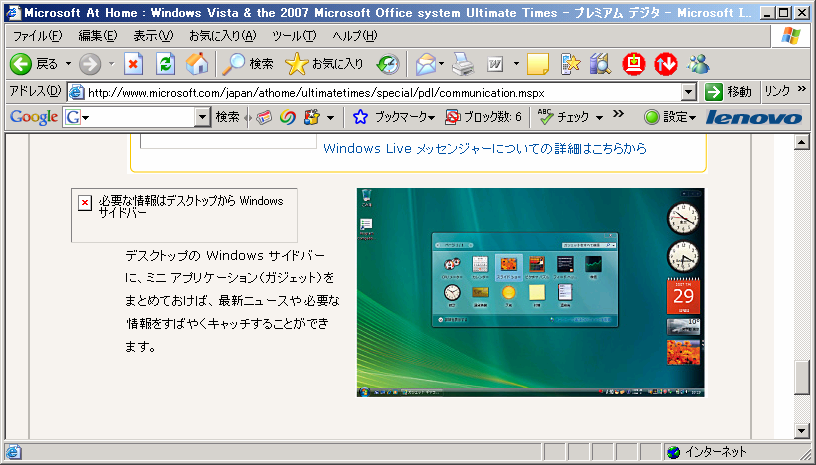This screenshot has width=816, height=465.
Task: Click into the address URL field
Action: click(x=374, y=93)
